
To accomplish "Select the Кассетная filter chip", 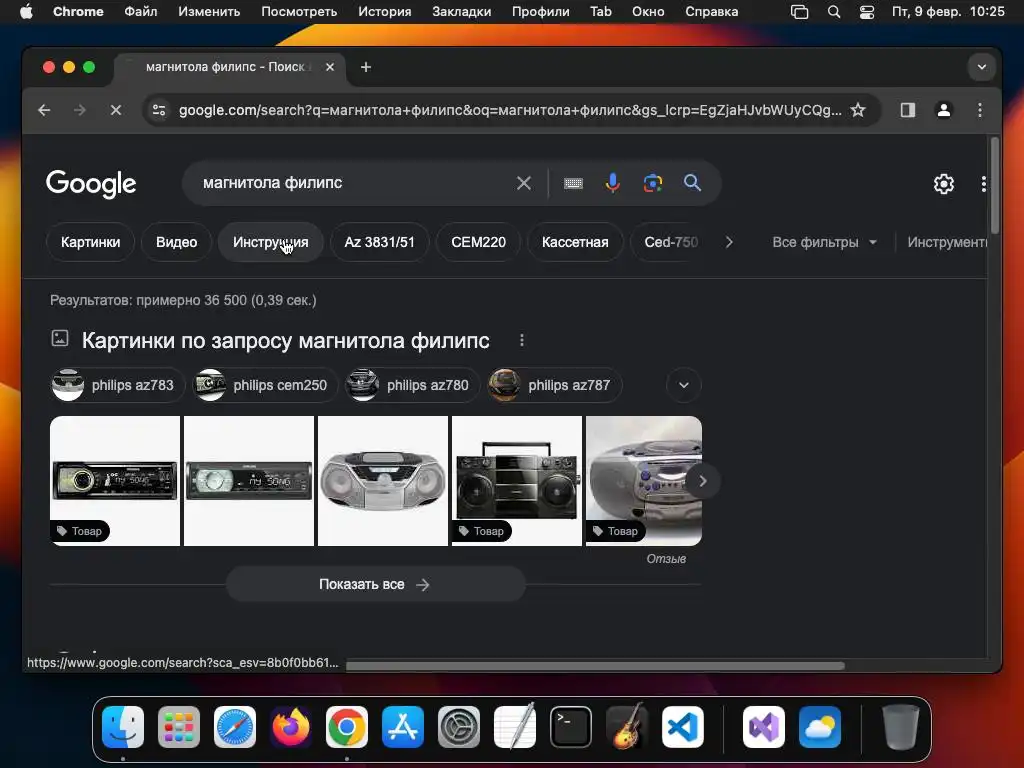I will tap(575, 242).
